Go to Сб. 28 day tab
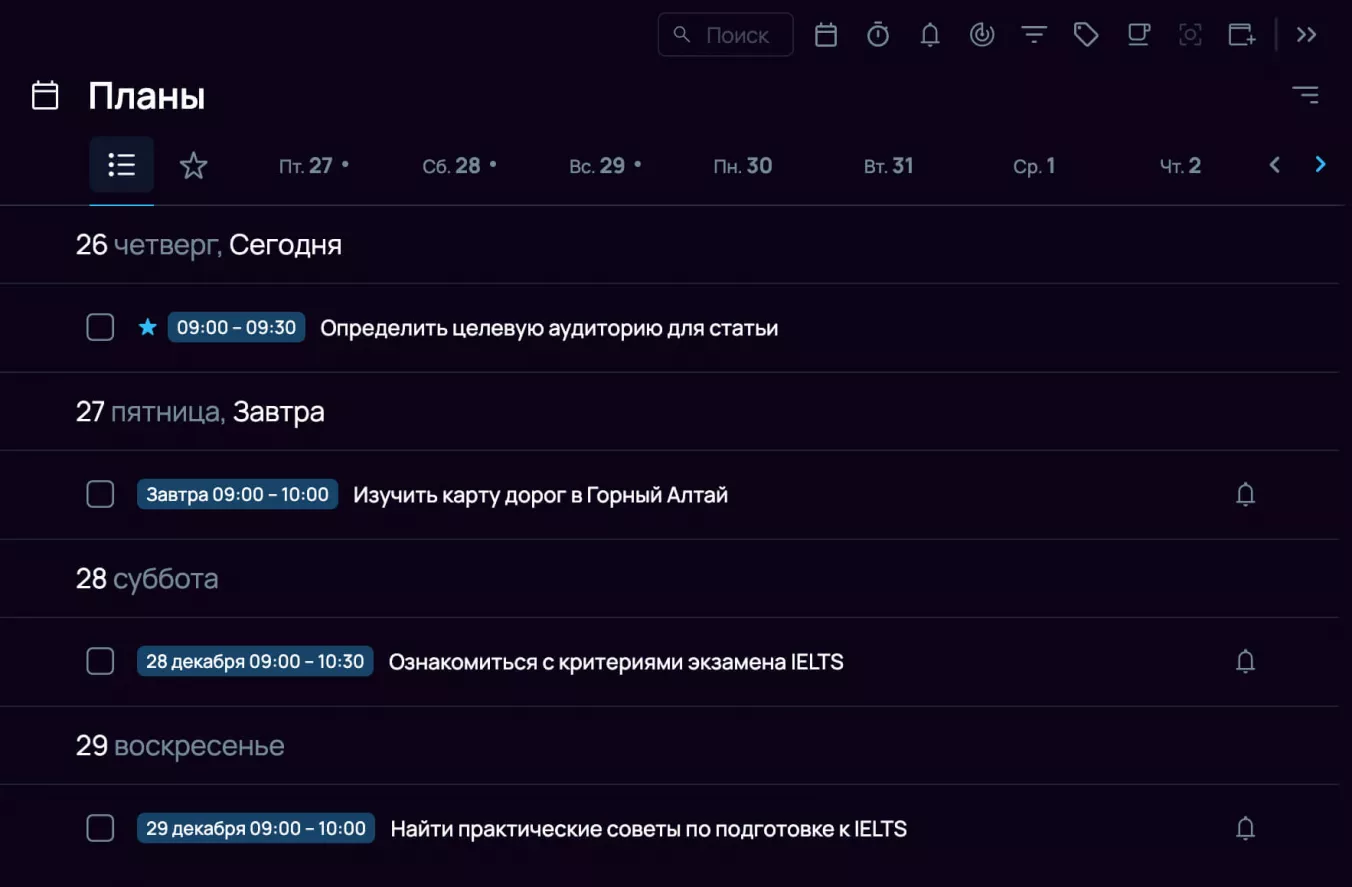 click(x=460, y=166)
